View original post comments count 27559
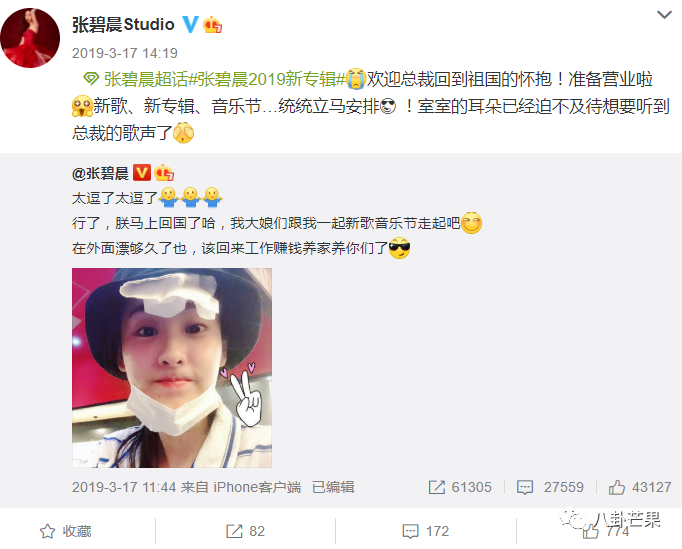 click(550, 487)
